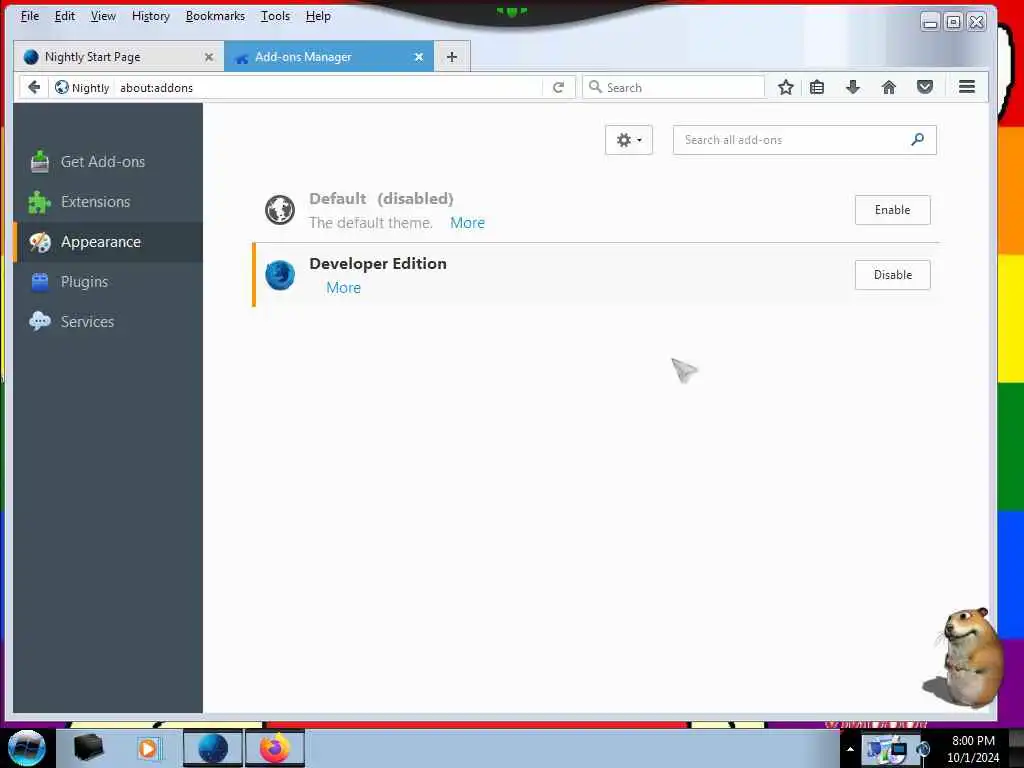Bookmark this page with the star icon
This screenshot has width=1024, height=768.
[x=786, y=88]
